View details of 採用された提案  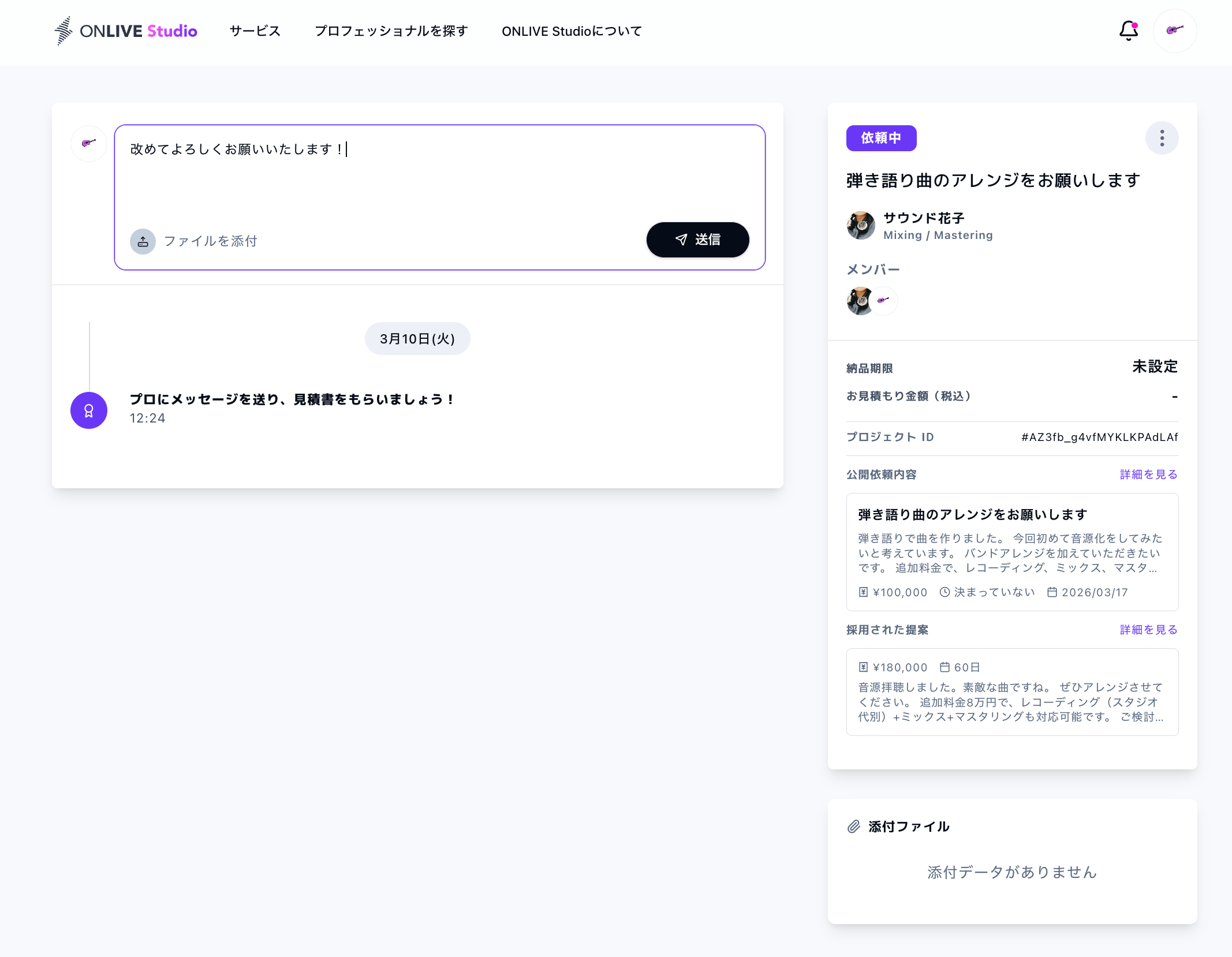tap(1148, 630)
